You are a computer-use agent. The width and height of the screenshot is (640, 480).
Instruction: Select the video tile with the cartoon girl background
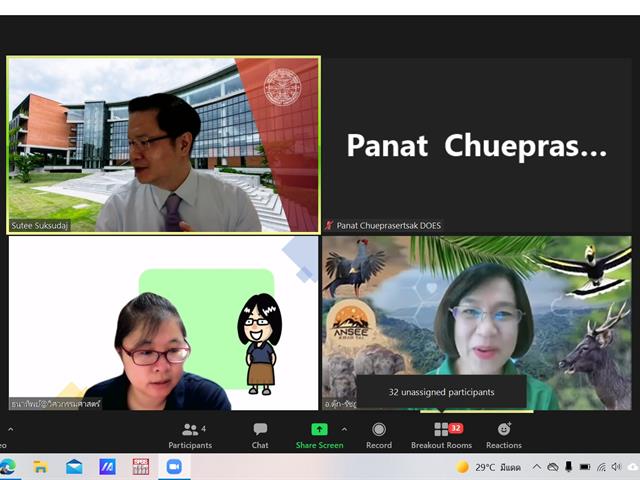(163, 323)
